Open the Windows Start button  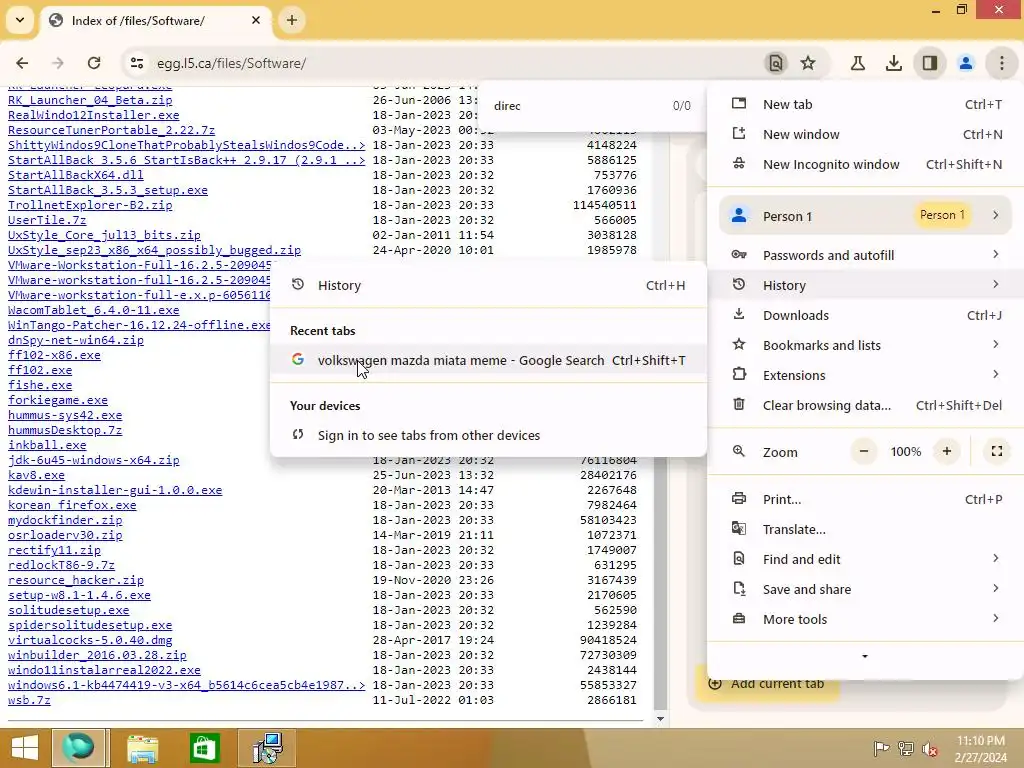tap(25, 748)
